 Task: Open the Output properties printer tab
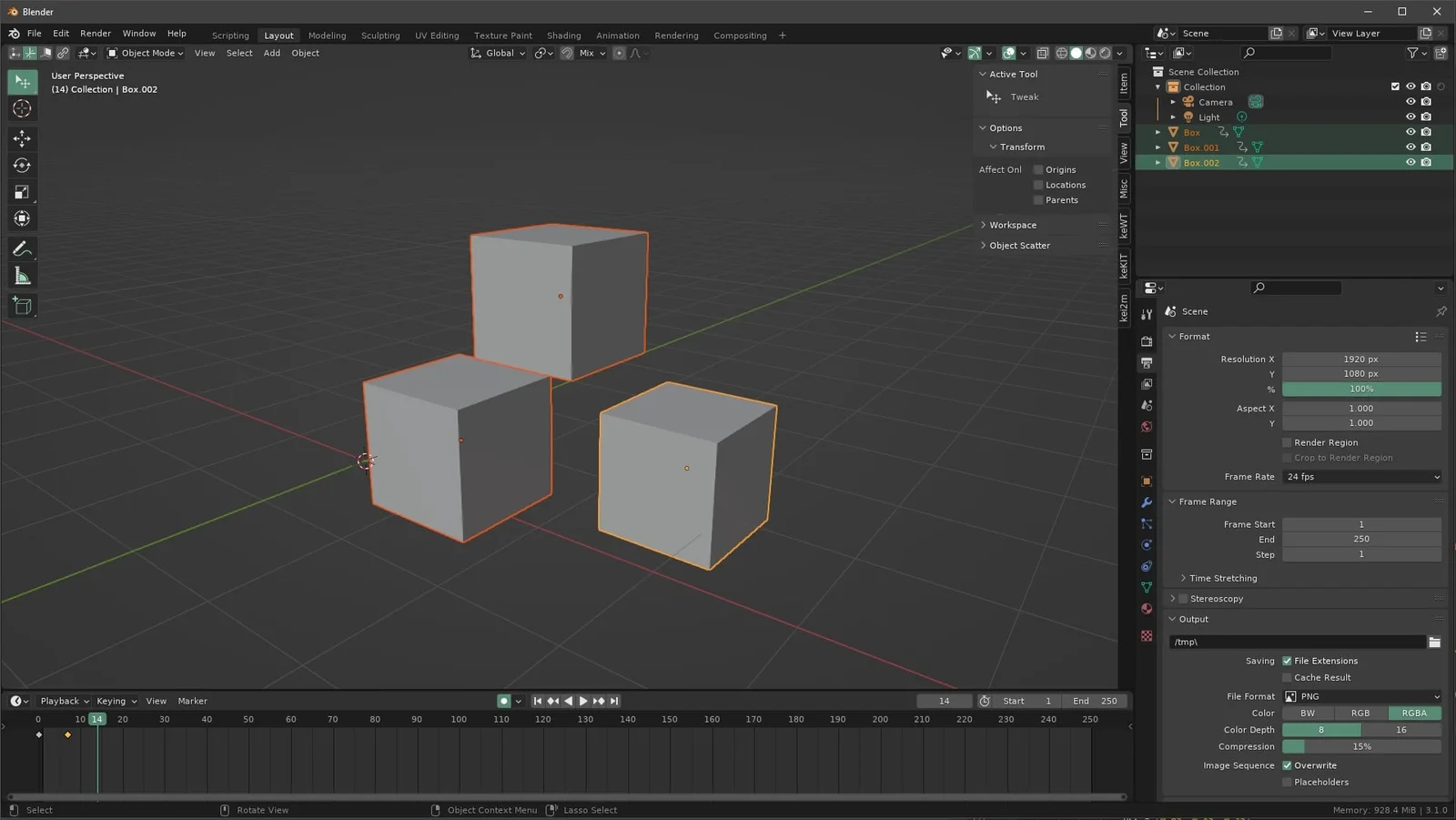pyautogui.click(x=1146, y=362)
